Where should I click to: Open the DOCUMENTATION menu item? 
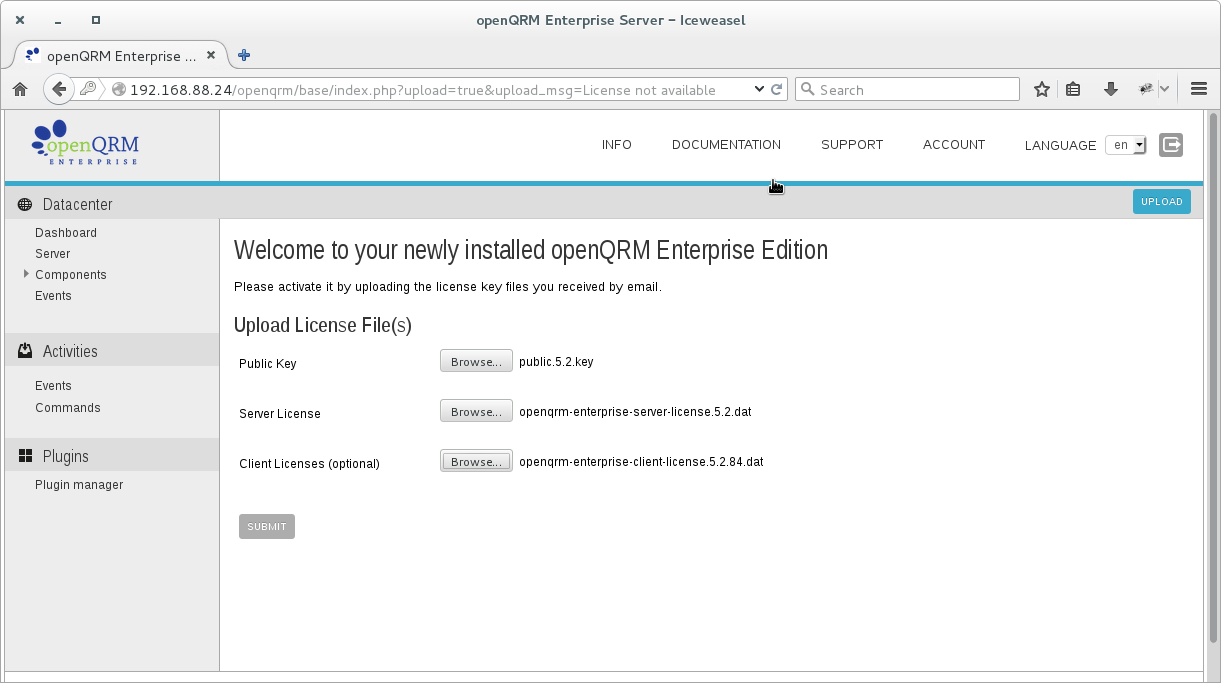pos(726,145)
